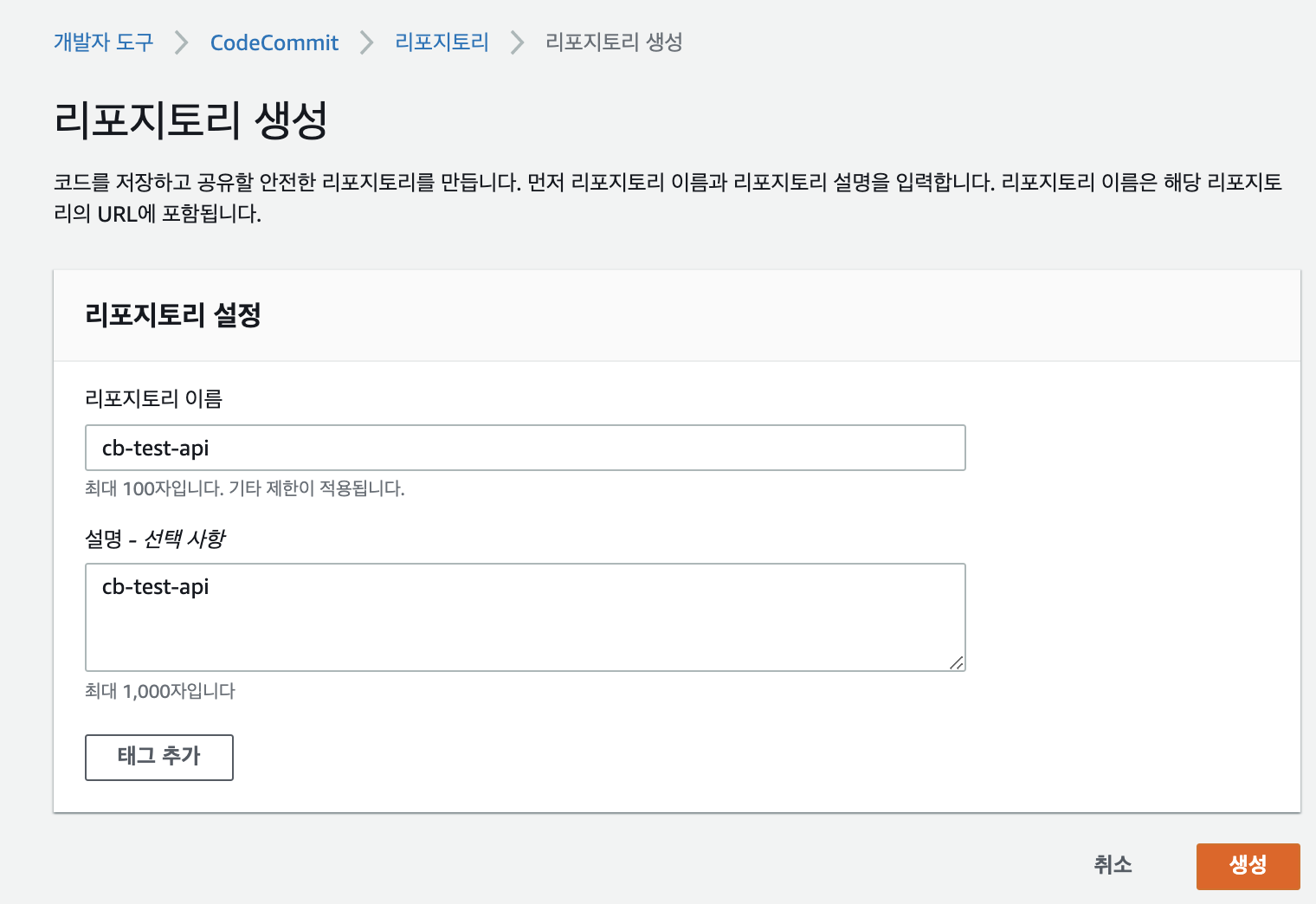Click the 태그 추가 button

(159, 758)
